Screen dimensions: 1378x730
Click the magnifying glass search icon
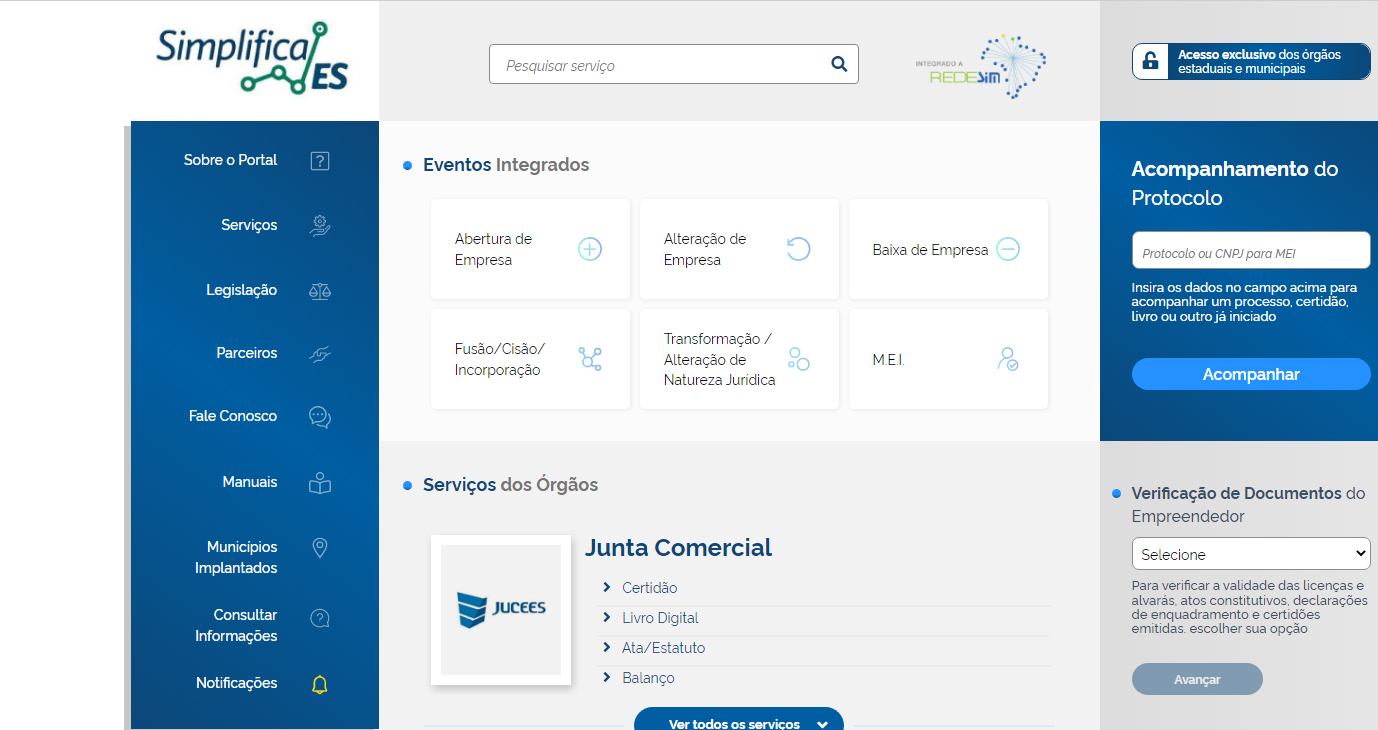tap(838, 65)
